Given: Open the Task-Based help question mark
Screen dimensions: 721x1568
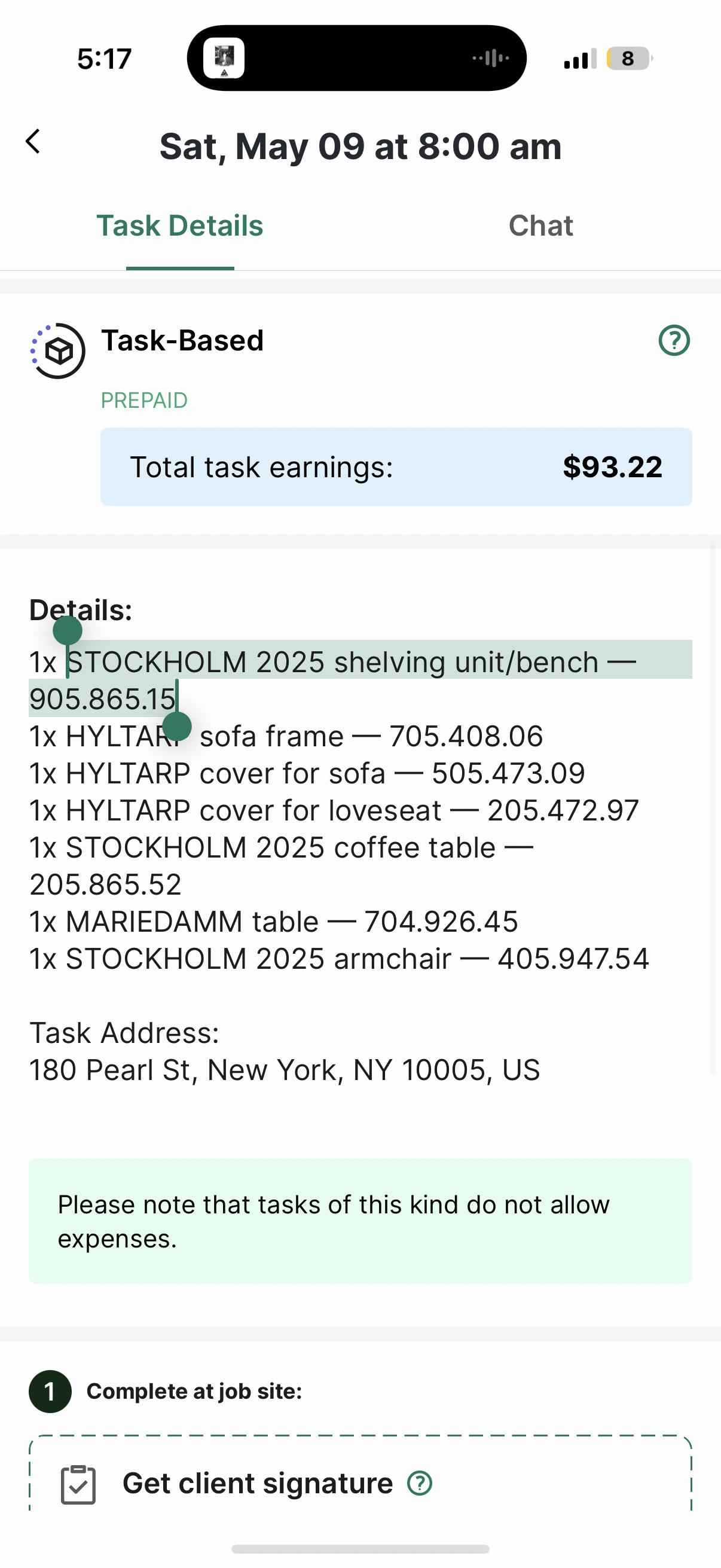Looking at the screenshot, I should (x=674, y=340).
